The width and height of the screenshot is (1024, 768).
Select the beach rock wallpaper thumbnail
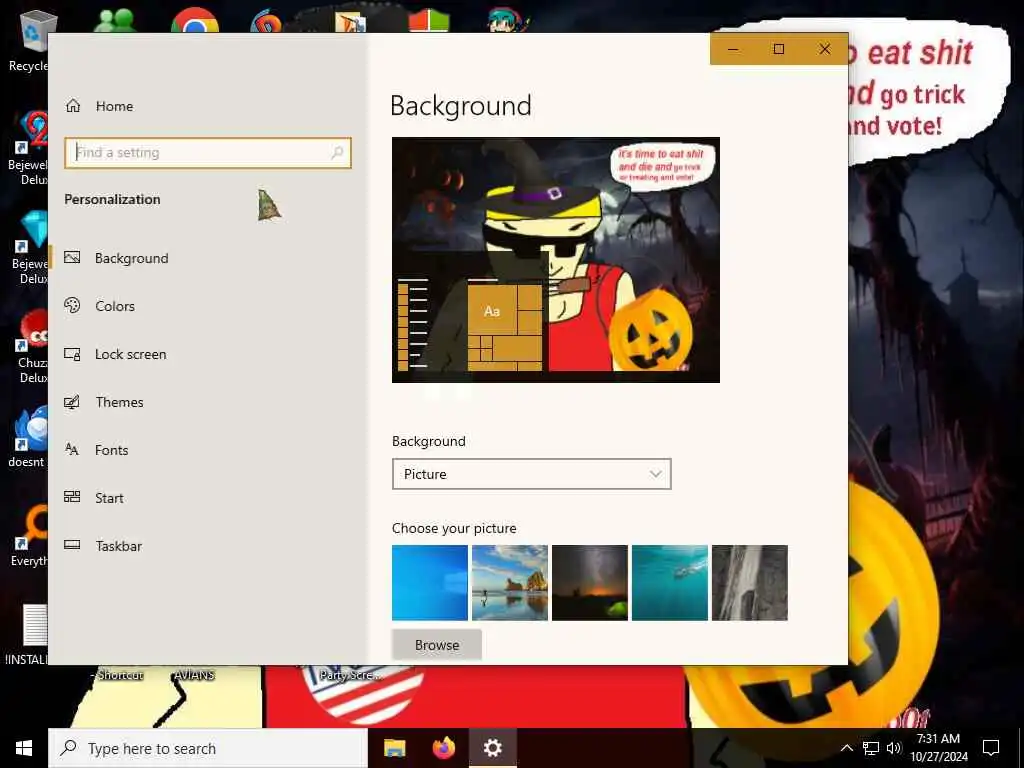tap(509, 583)
